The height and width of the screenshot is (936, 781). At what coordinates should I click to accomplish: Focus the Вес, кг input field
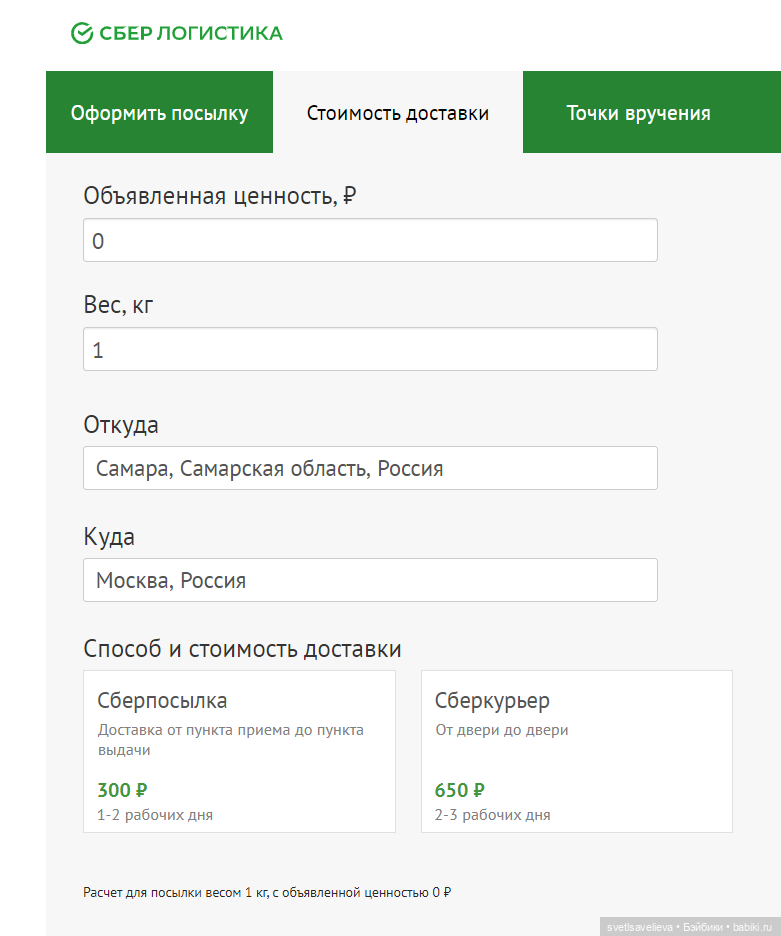(370, 350)
